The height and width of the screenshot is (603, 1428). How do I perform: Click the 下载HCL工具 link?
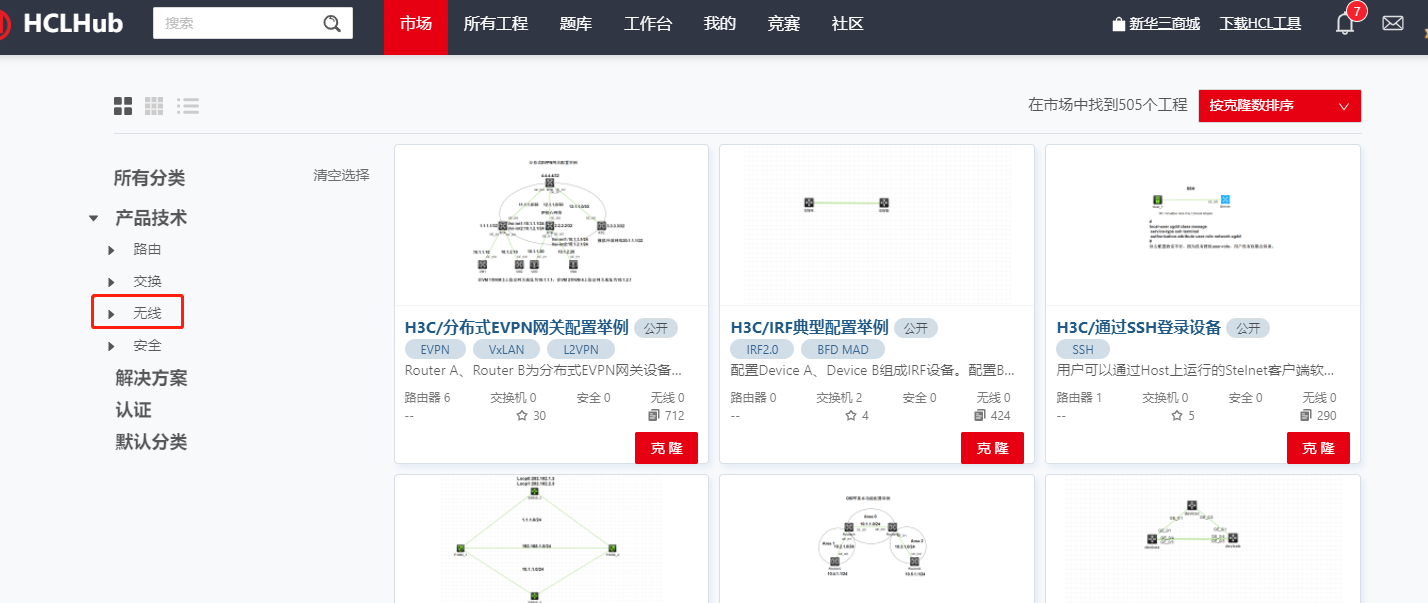(x=1260, y=23)
